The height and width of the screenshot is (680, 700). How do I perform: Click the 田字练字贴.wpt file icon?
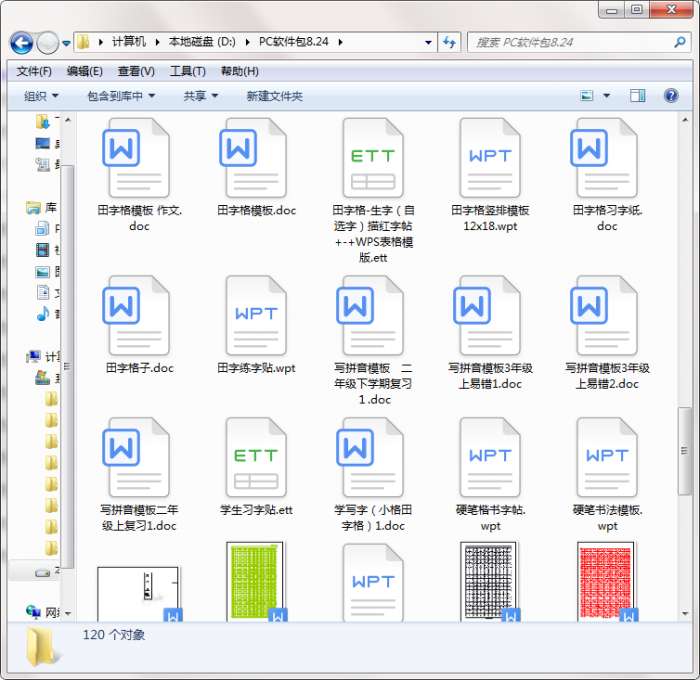pos(255,316)
